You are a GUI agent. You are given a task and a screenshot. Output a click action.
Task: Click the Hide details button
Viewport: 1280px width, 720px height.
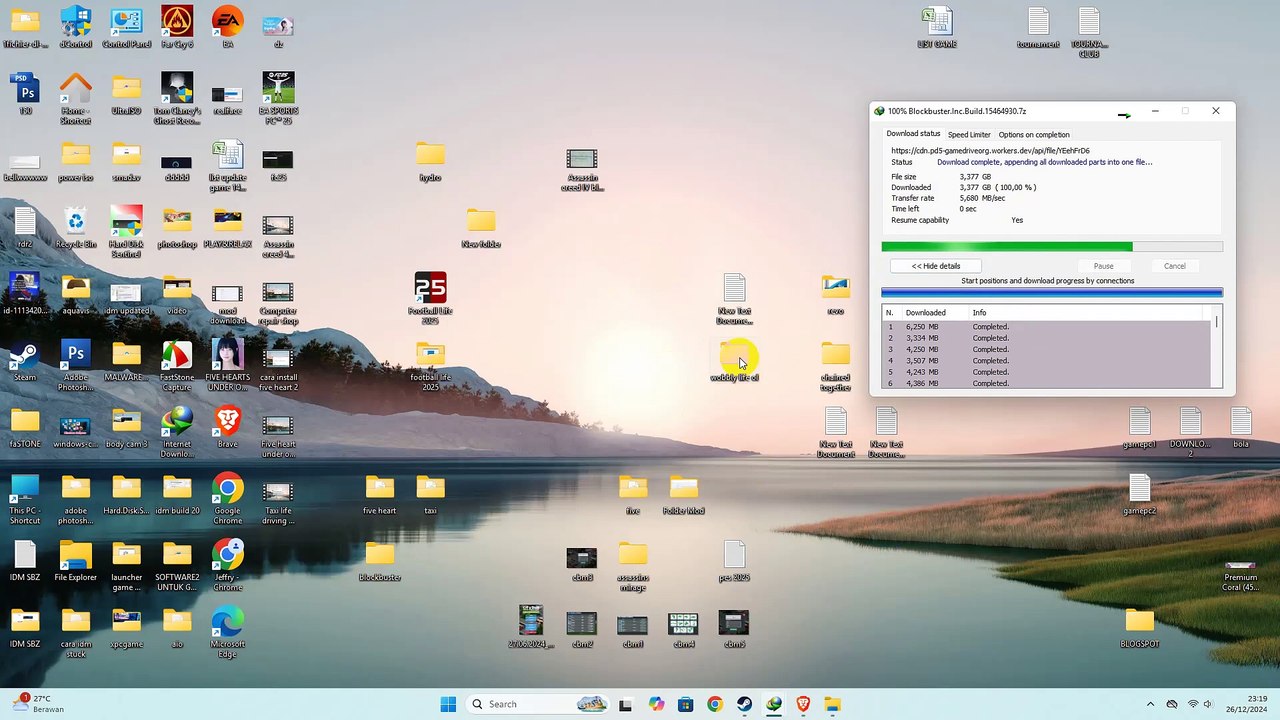click(936, 266)
